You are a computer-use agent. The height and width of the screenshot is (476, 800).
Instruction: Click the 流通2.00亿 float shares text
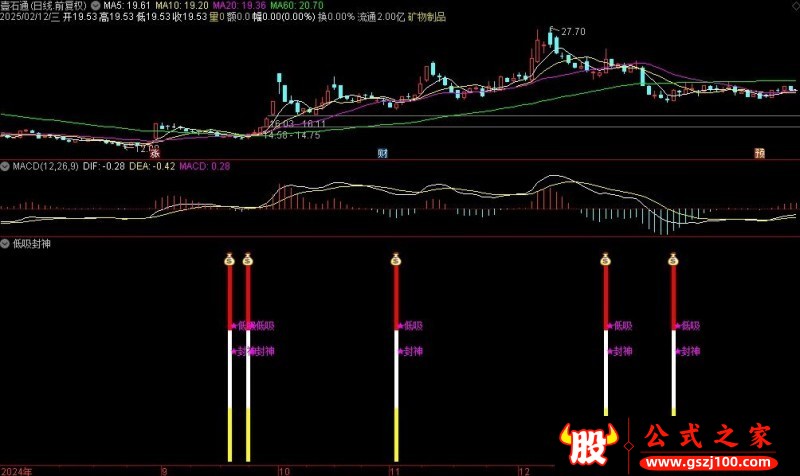click(381, 17)
